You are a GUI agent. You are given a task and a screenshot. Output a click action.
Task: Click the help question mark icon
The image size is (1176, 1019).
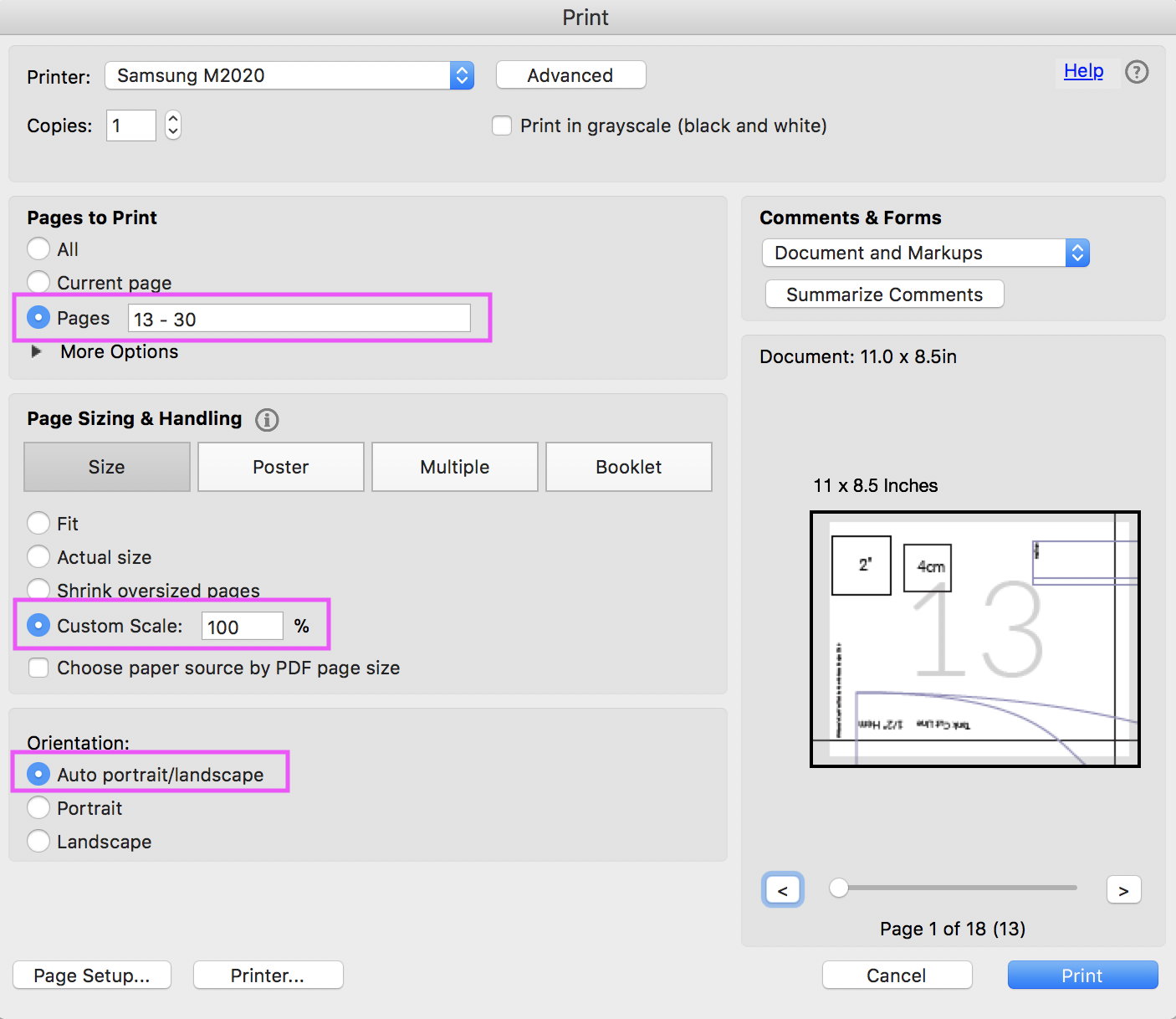1136,72
